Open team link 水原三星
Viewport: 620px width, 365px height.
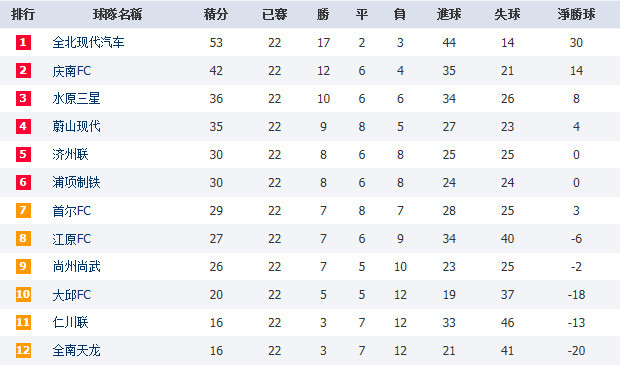(76, 98)
